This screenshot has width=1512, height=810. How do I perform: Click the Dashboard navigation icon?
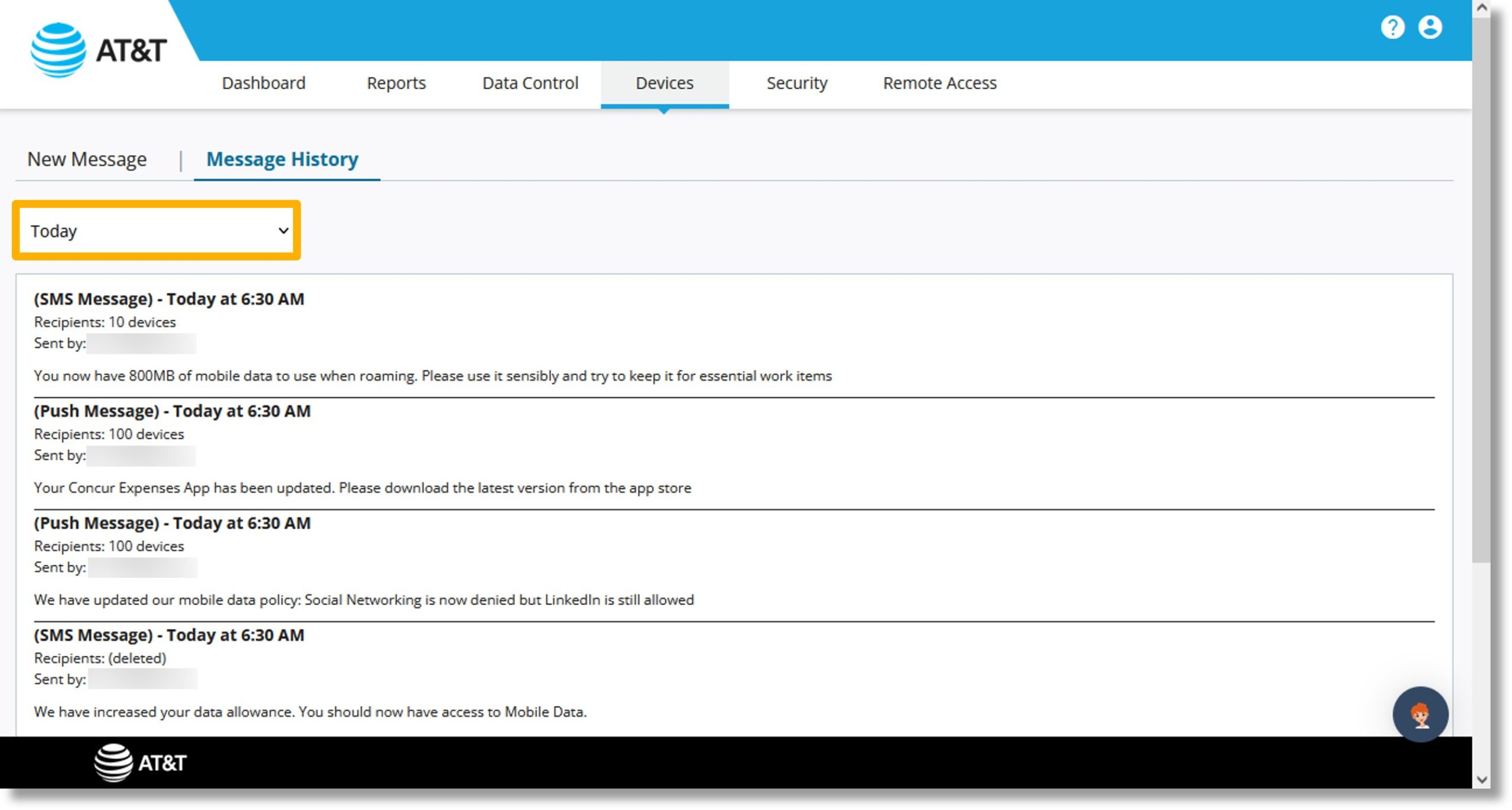[264, 83]
